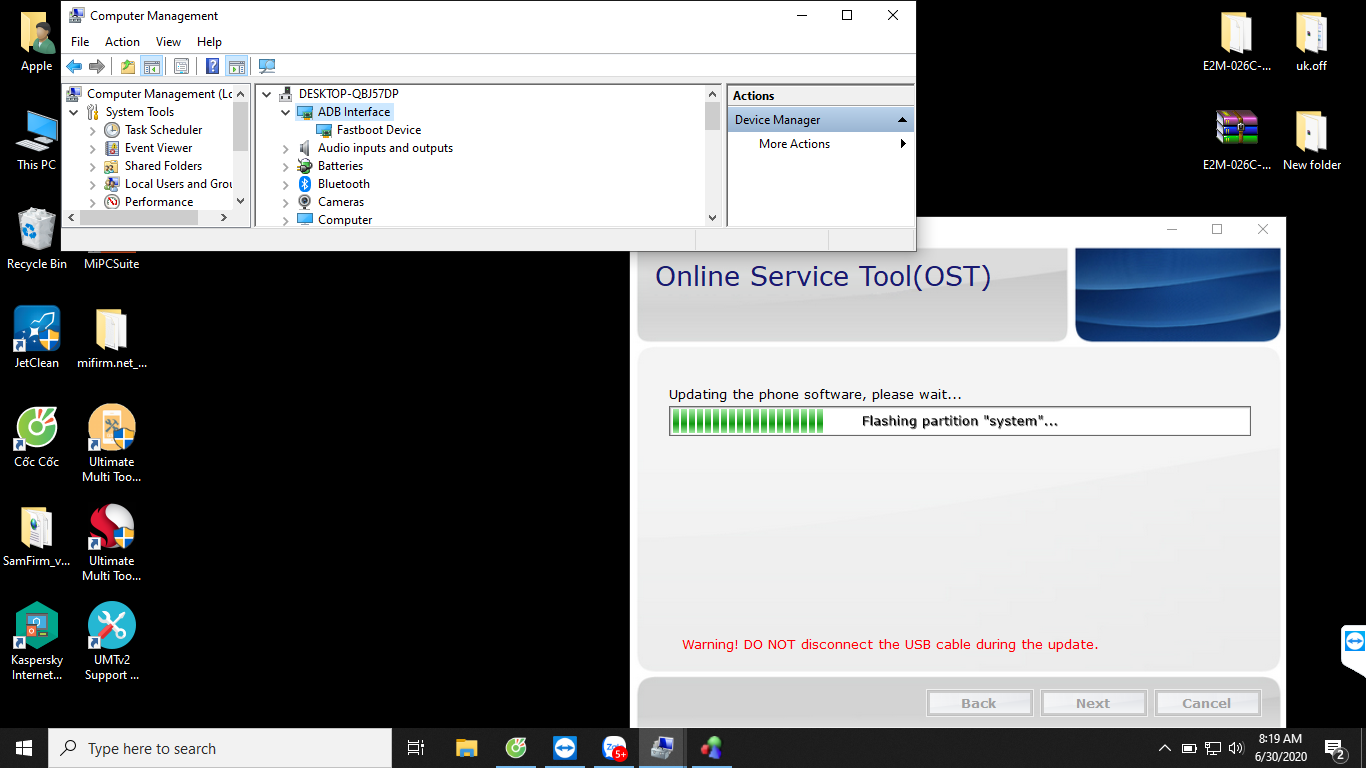Open TeamViewer from the taskbar

[x=565, y=748]
